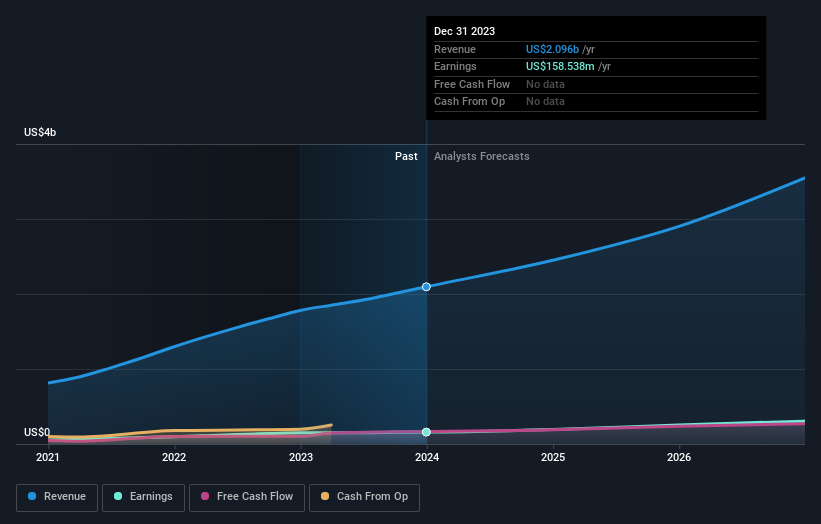
Task: Click Cash From Op row in tooltip
Action: 596,102
